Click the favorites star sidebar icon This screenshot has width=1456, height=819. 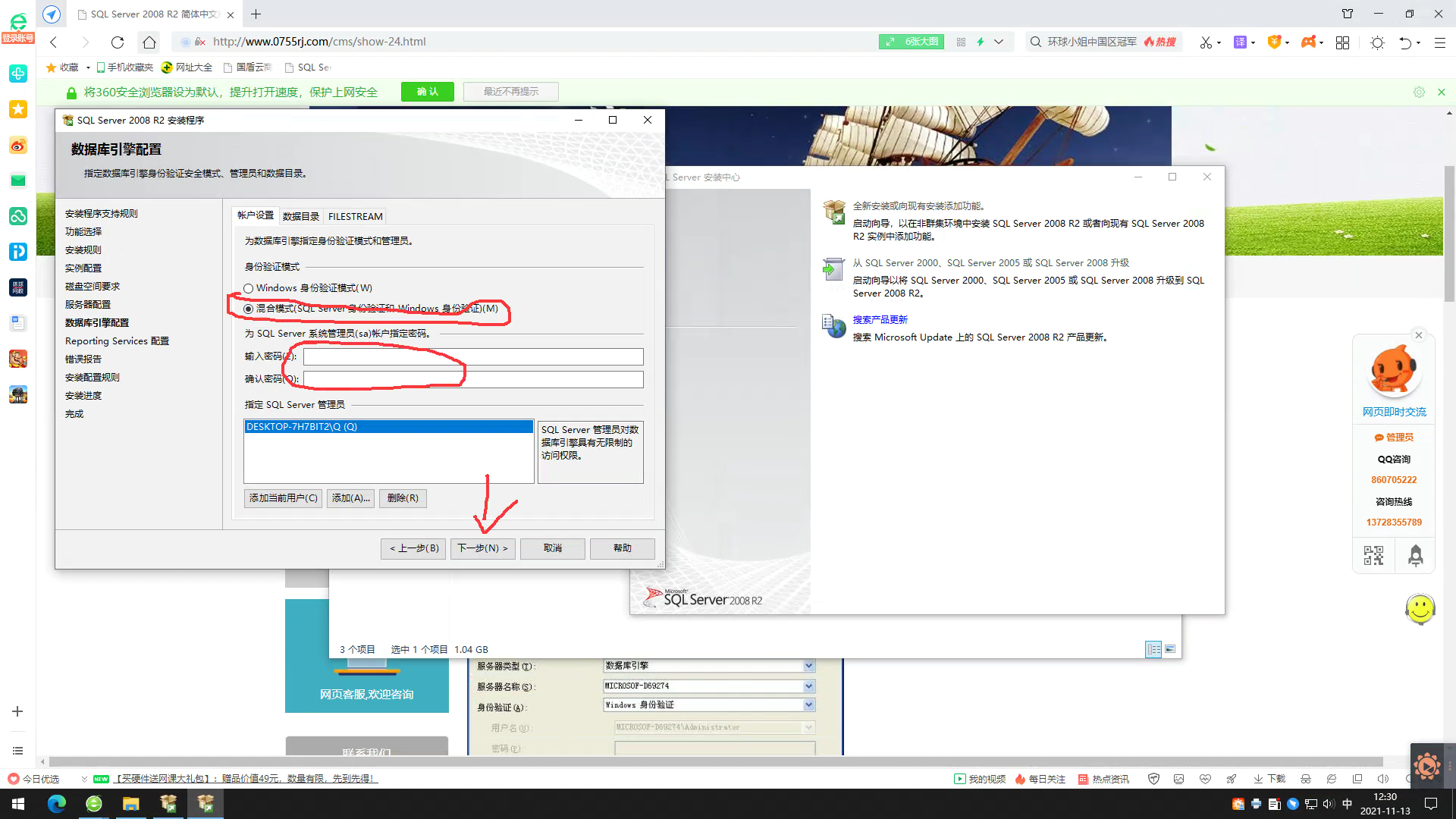click(18, 109)
